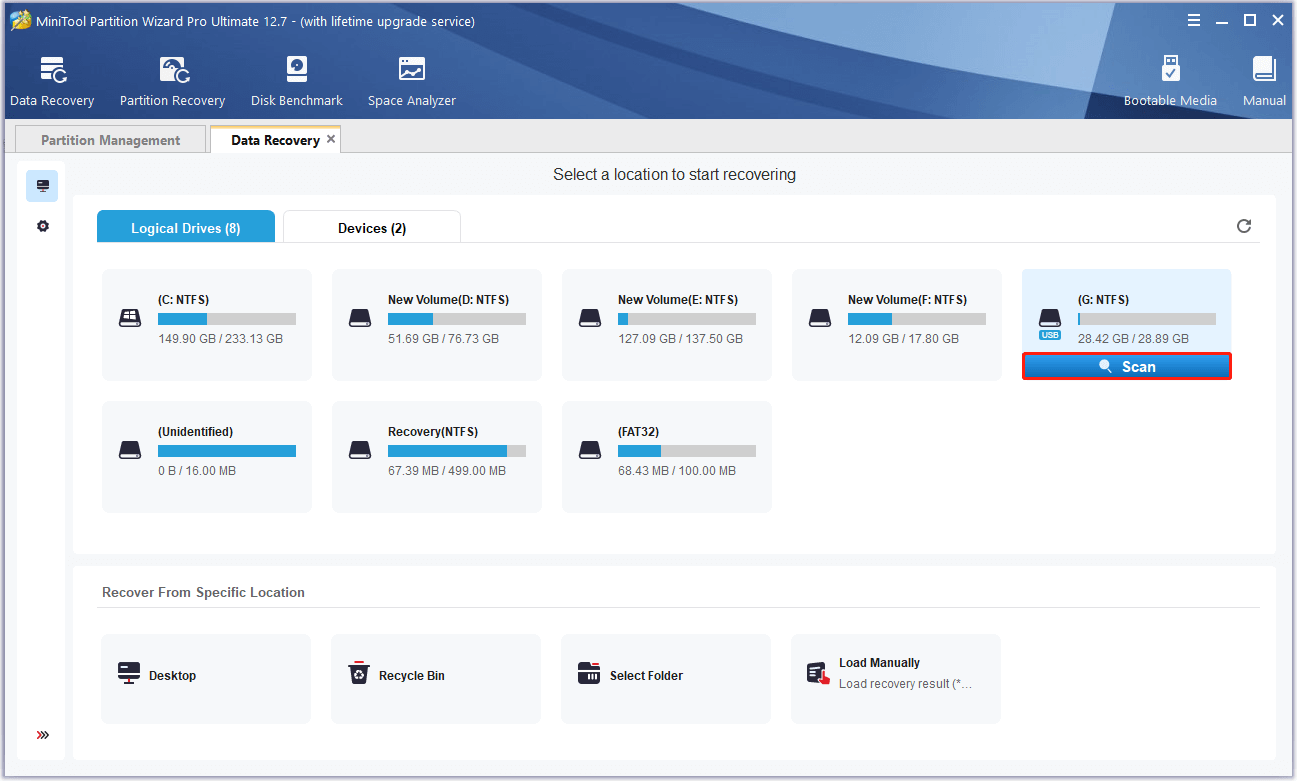This screenshot has height=781, width=1297.
Task: Select the New Volume(E: NTFS) drive
Action: coord(667,324)
